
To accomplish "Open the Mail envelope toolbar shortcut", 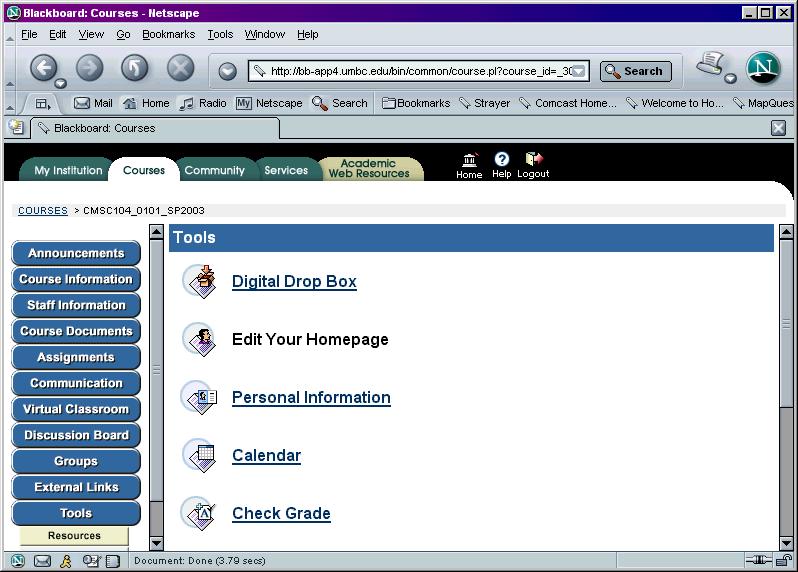I will 93,103.
